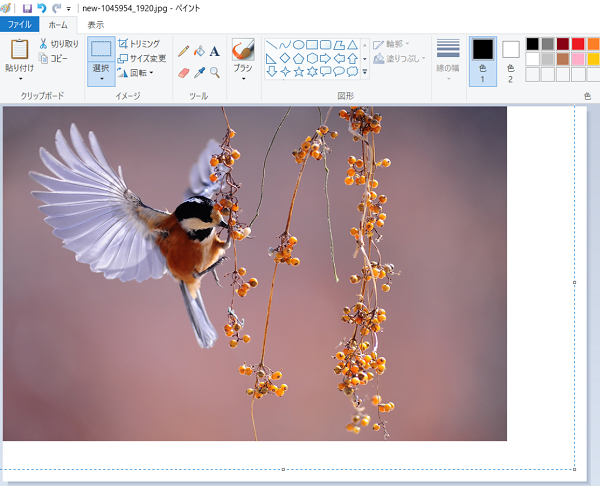
Task: Choose the Triangle shape
Action: point(352,45)
